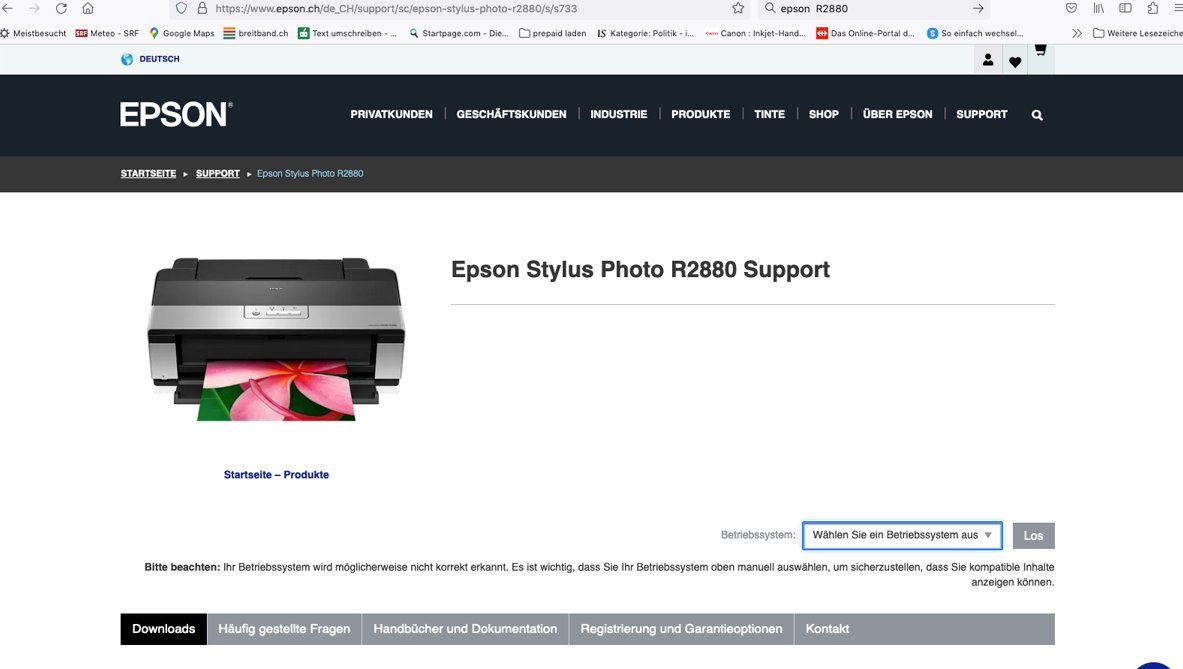
Task: Open the Startseite – Produkte link
Action: pos(276,474)
